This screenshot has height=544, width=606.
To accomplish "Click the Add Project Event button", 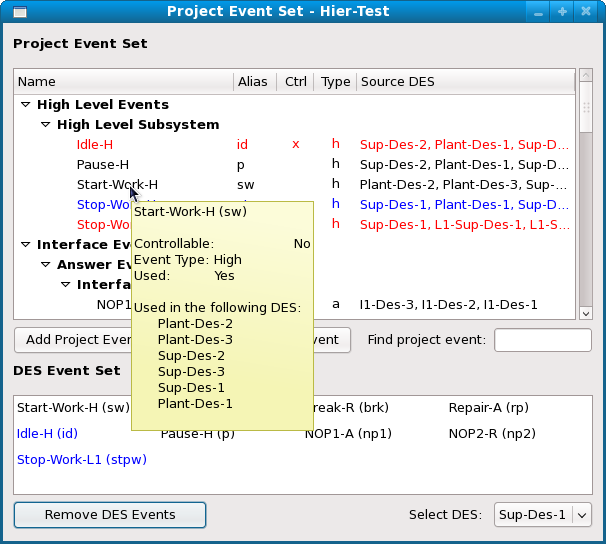I will point(75,340).
